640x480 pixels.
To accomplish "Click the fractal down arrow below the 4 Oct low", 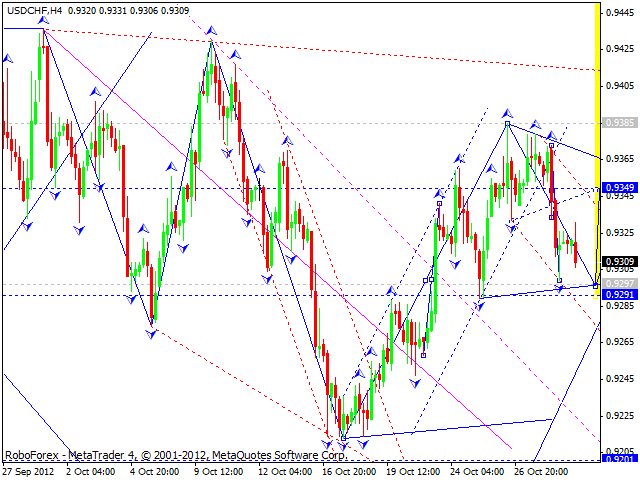I will [x=151, y=334].
